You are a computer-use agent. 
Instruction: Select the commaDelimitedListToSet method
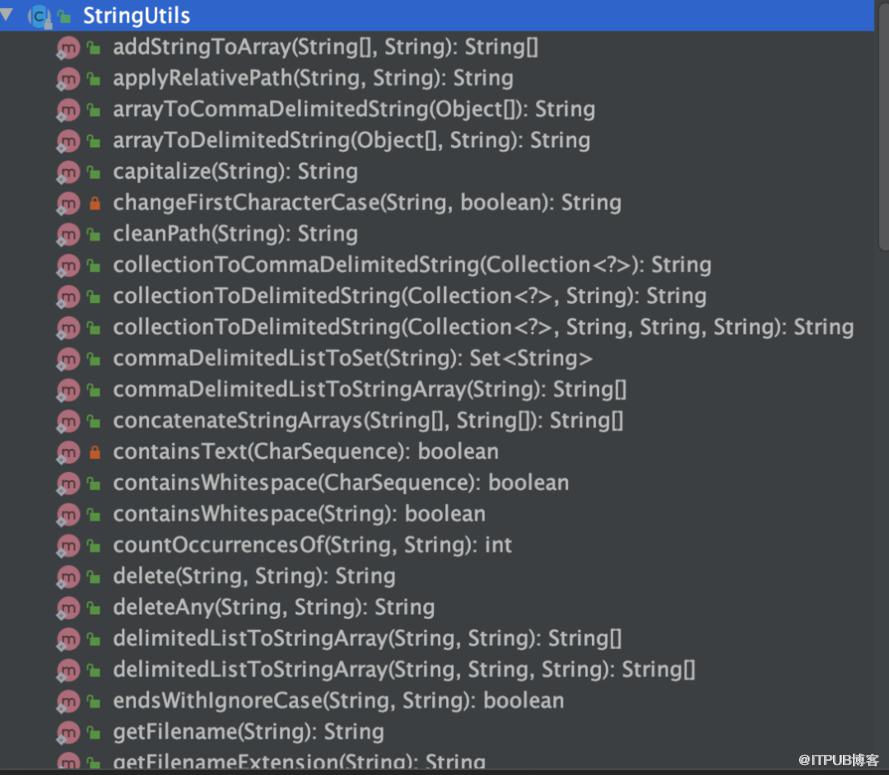[353, 358]
